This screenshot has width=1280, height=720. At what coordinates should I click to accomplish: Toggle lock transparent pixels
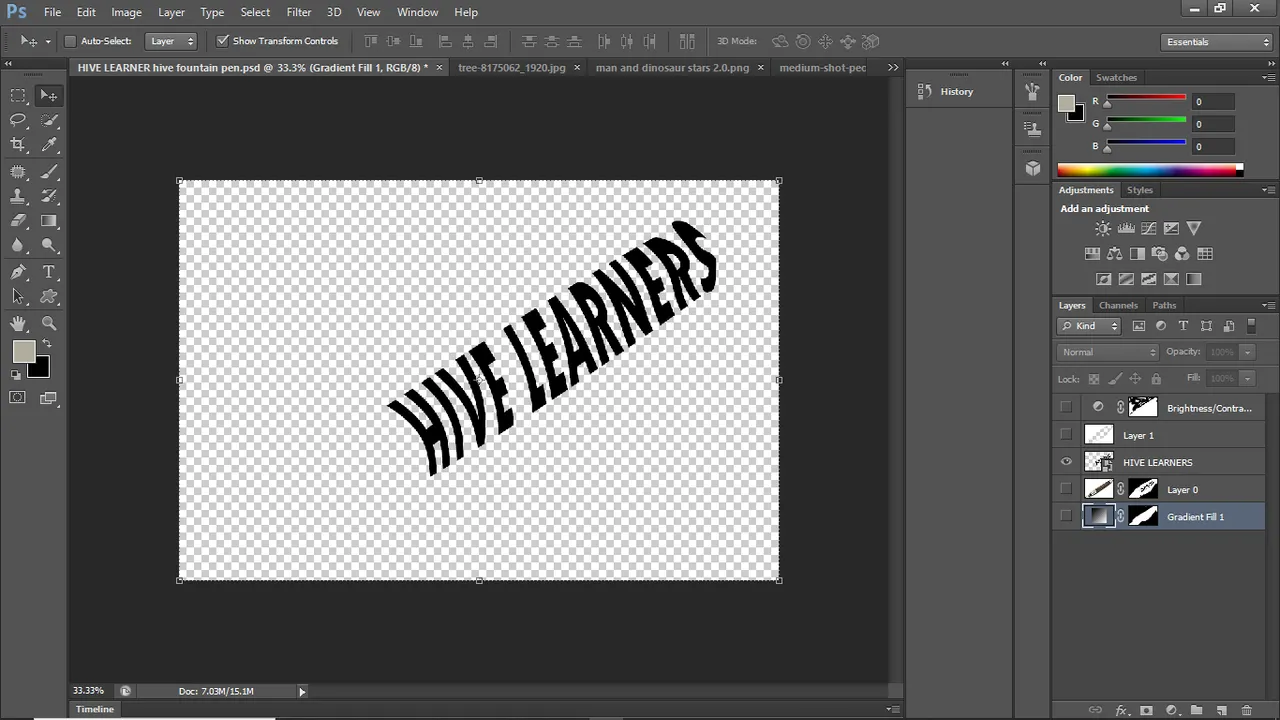point(1094,379)
